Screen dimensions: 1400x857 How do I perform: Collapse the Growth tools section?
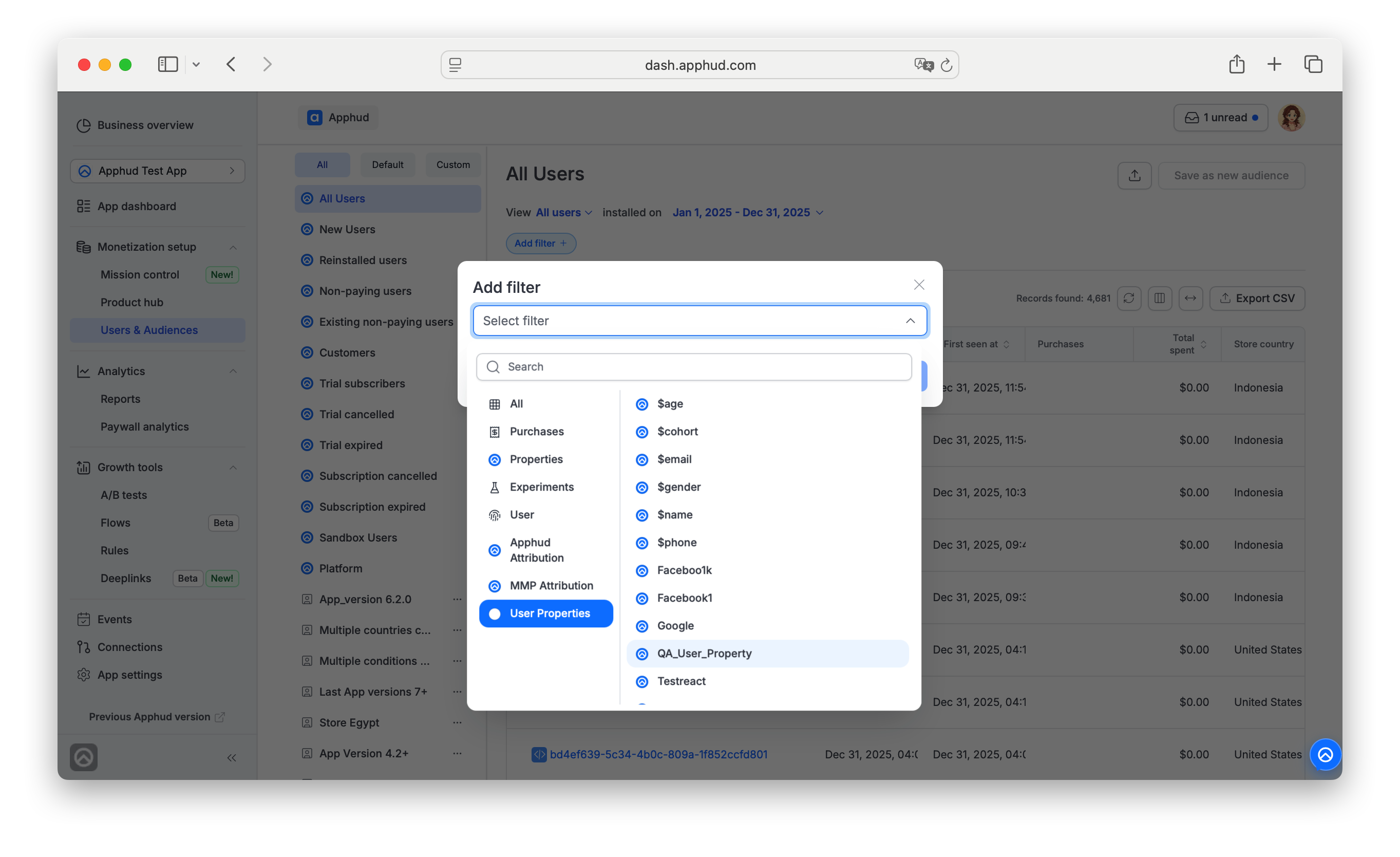coord(233,467)
